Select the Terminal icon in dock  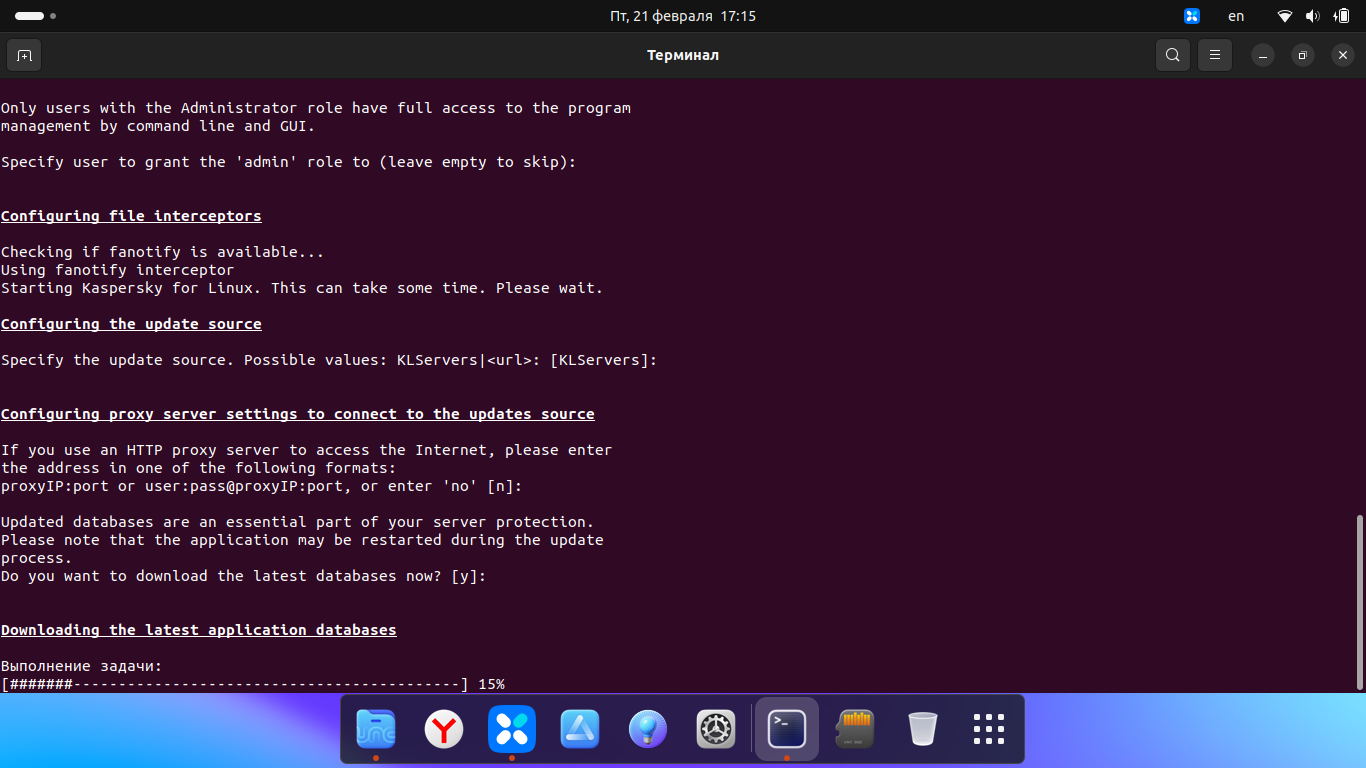[x=787, y=729]
